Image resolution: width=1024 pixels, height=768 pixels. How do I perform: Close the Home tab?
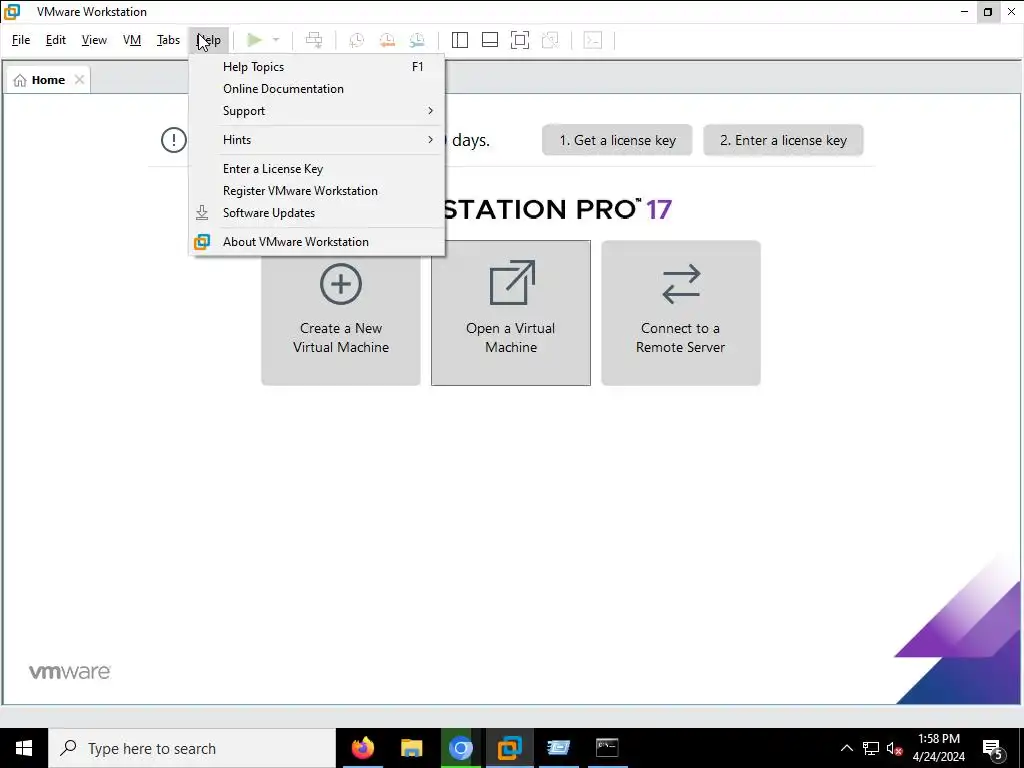[79, 80]
